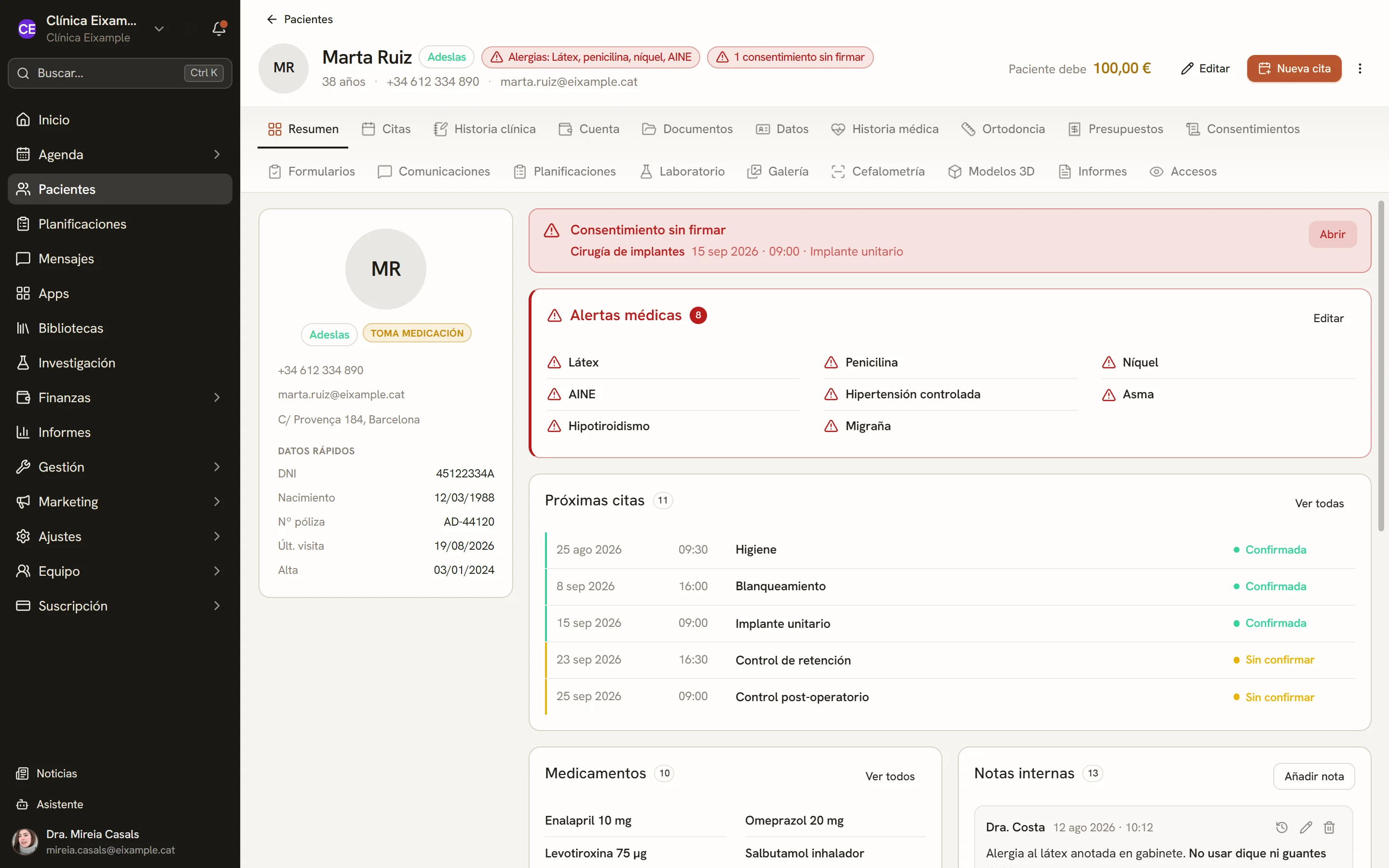This screenshot has height=868, width=1389.
Task: Open Apps from the sidebar
Action: 120,293
